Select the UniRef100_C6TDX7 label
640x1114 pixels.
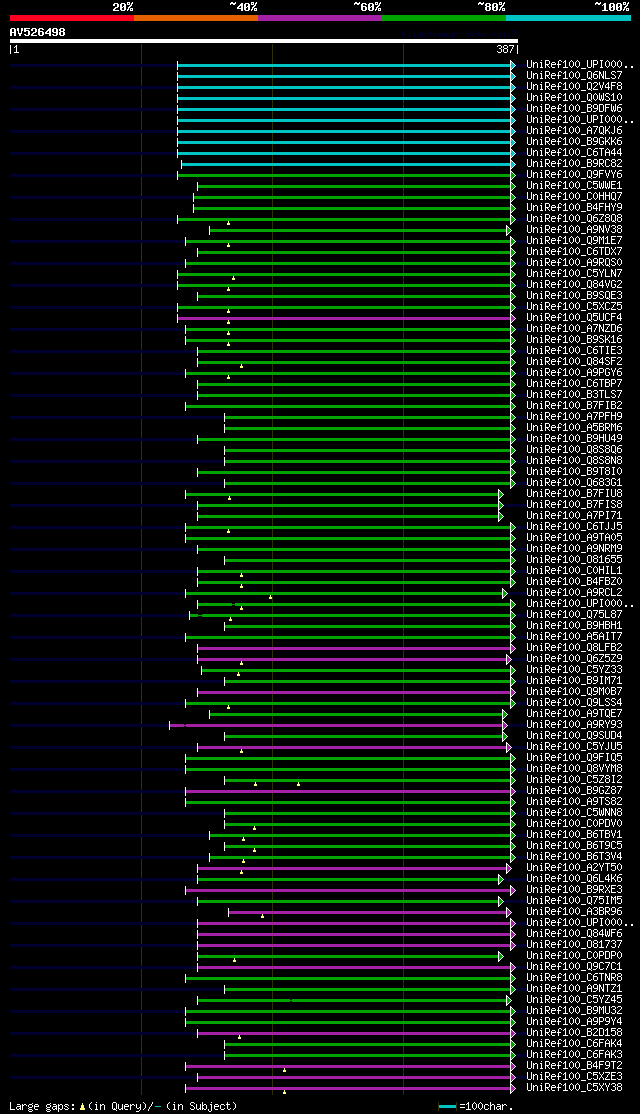coord(575,252)
